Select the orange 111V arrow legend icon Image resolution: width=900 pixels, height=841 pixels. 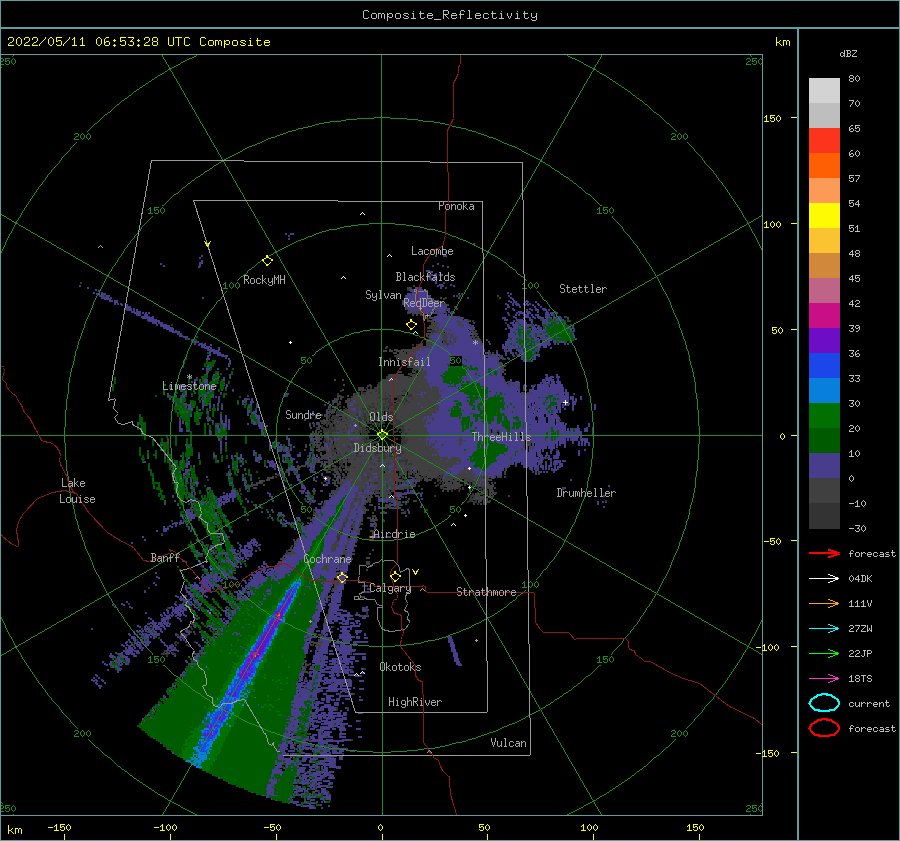pyautogui.click(x=824, y=603)
